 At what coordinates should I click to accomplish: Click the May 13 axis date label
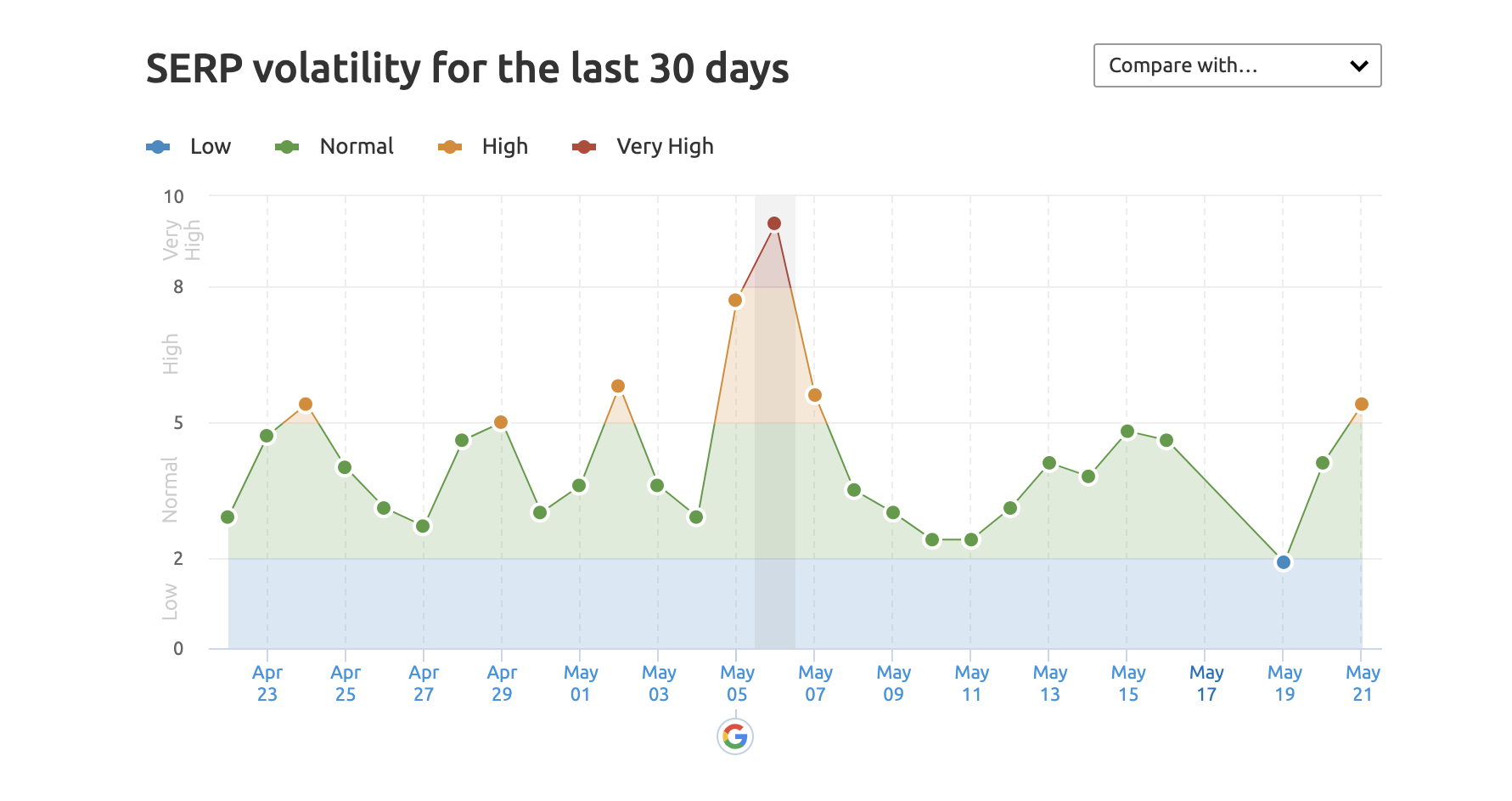pos(1050,684)
